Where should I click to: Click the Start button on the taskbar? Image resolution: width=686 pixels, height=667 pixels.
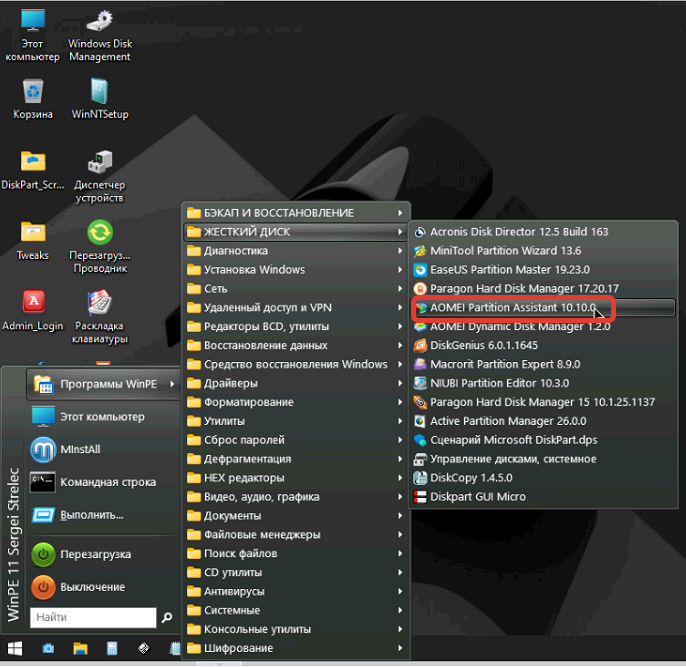pyautogui.click(x=15, y=649)
